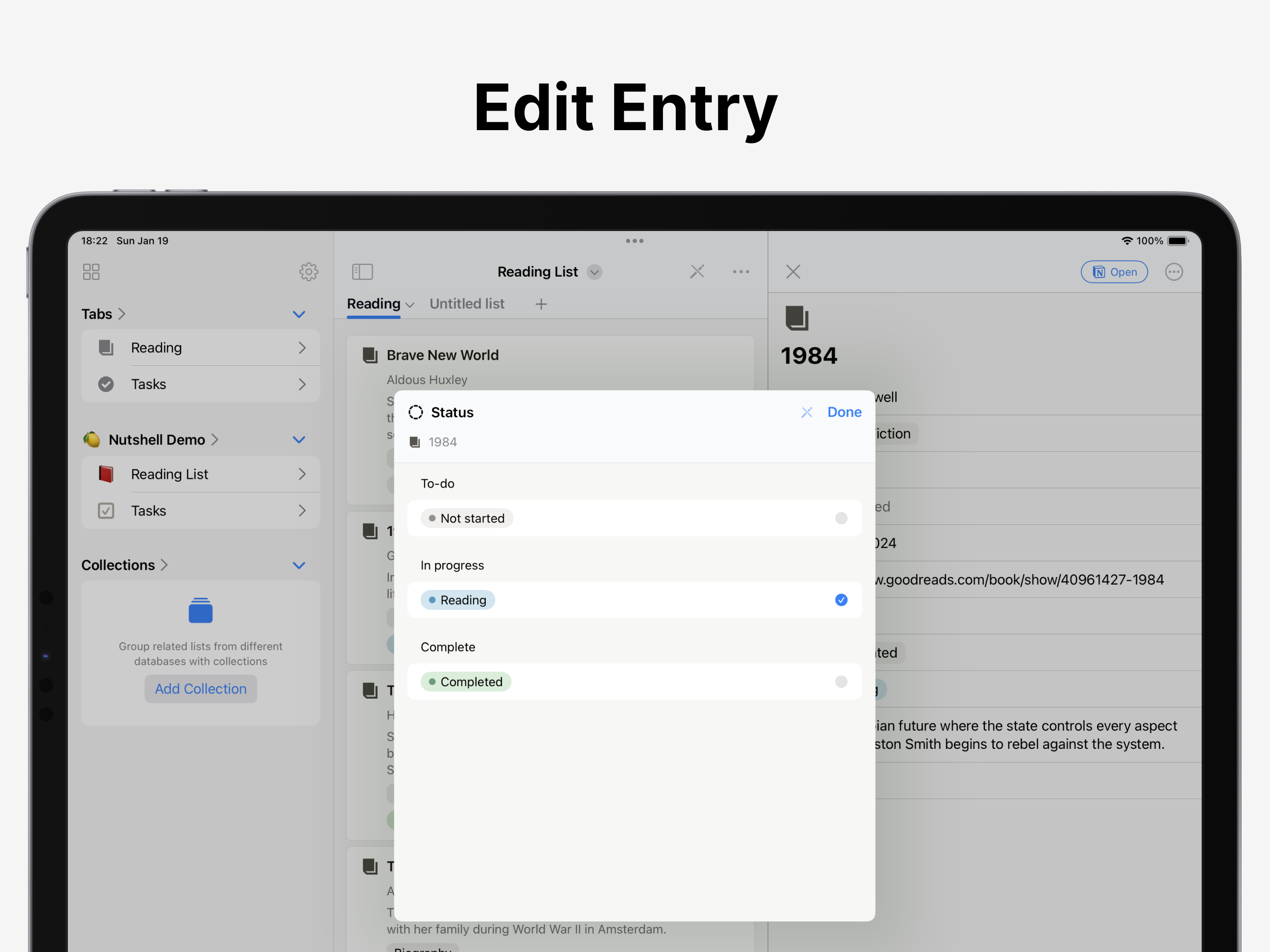Open the three-dot menu of Reading List

point(741,271)
